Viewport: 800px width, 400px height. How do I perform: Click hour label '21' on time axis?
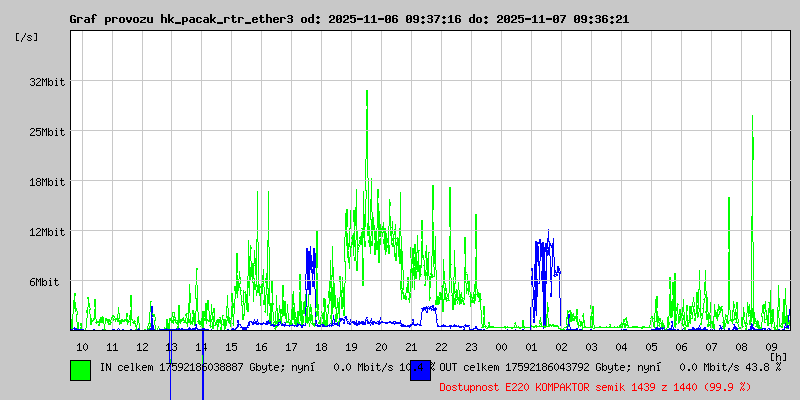pyautogui.click(x=411, y=347)
